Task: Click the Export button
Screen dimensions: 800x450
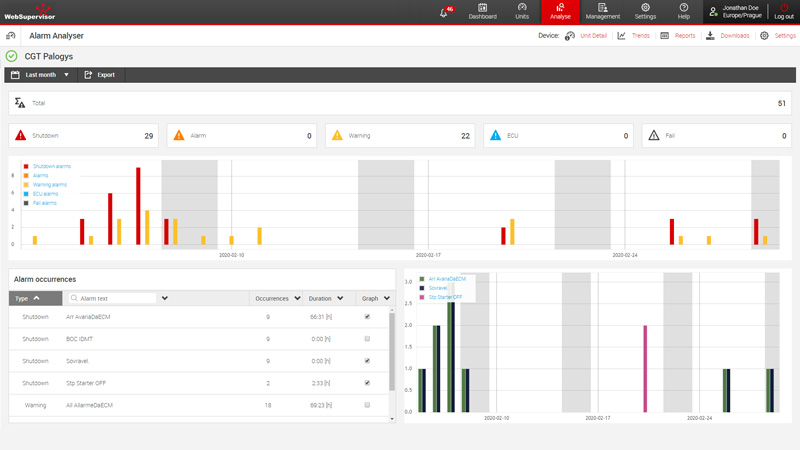Action: [99, 75]
